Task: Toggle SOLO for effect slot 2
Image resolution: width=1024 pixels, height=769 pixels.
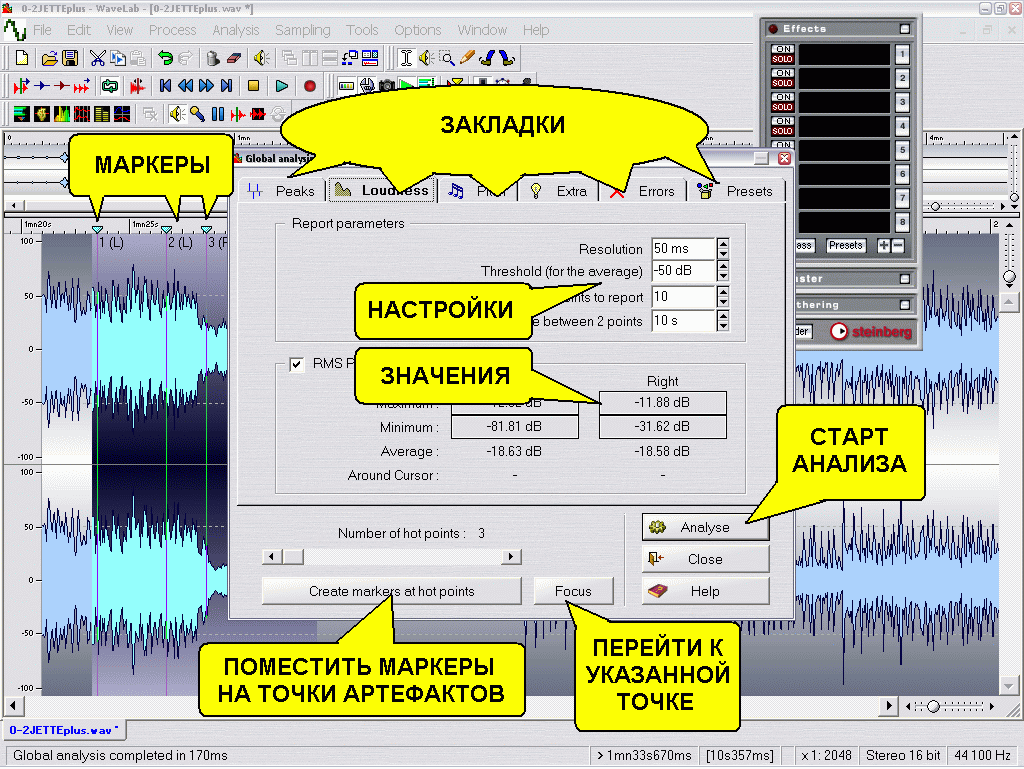Action: (x=782, y=83)
